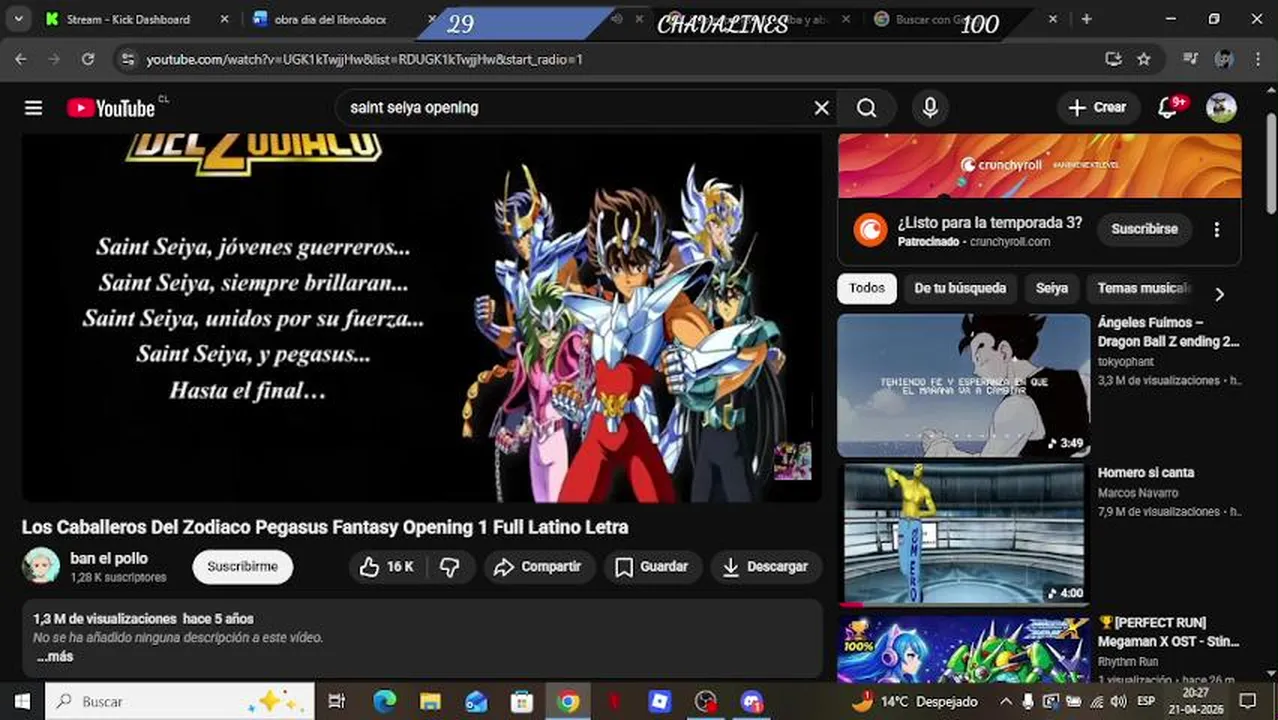This screenshot has width=1278, height=720.
Task: Select the Todos filter chip
Action: (x=866, y=288)
